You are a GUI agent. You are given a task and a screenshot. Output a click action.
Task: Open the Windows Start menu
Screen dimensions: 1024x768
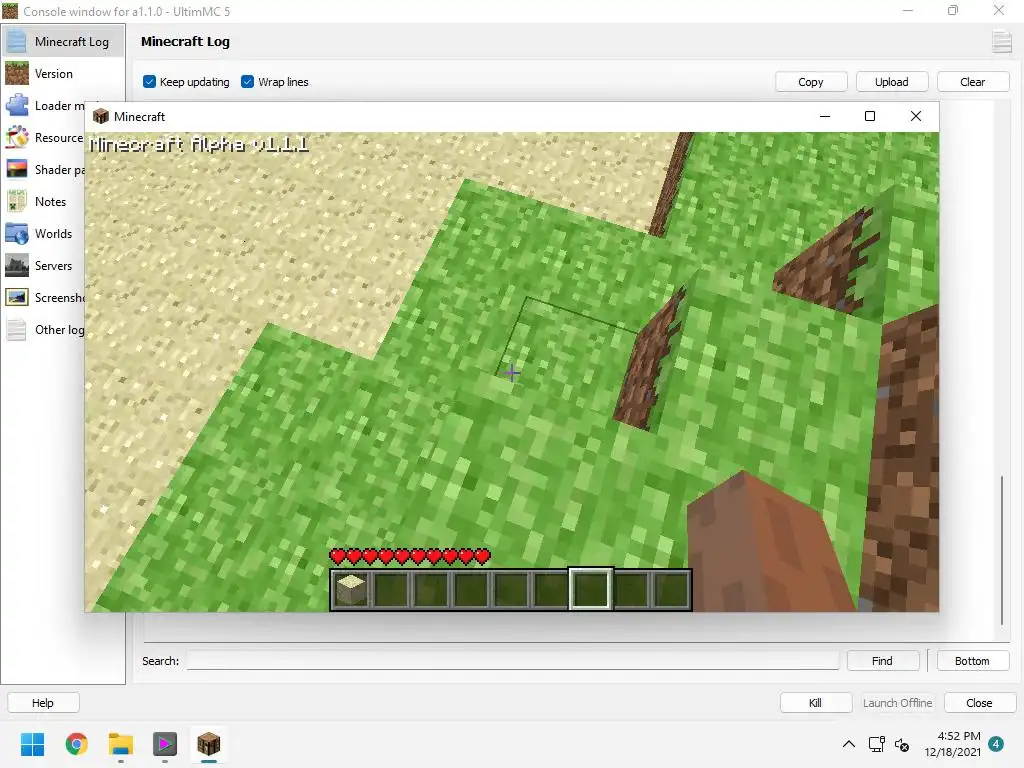(x=33, y=744)
